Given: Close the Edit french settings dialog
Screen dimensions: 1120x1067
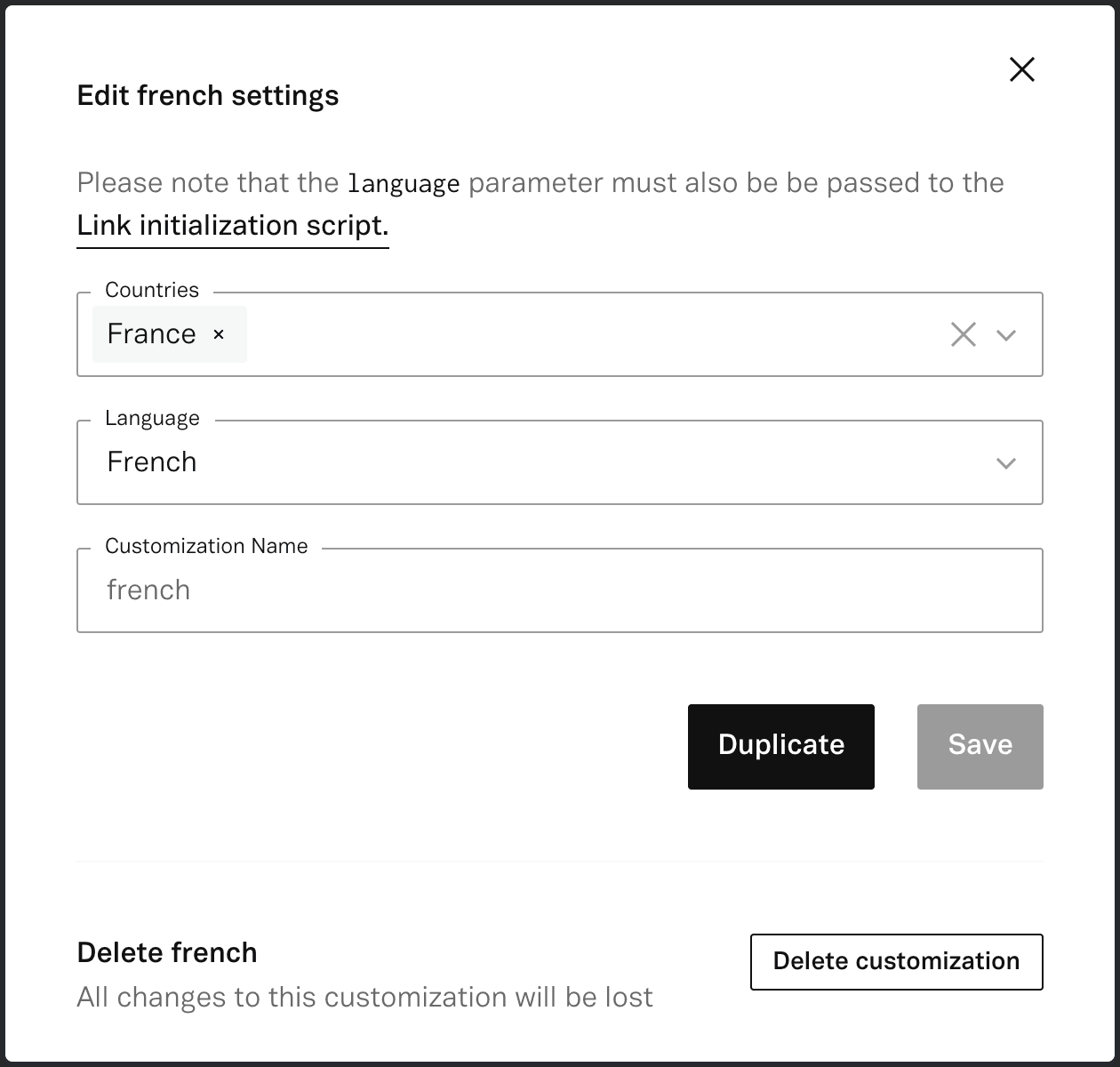Looking at the screenshot, I should click(x=1022, y=69).
